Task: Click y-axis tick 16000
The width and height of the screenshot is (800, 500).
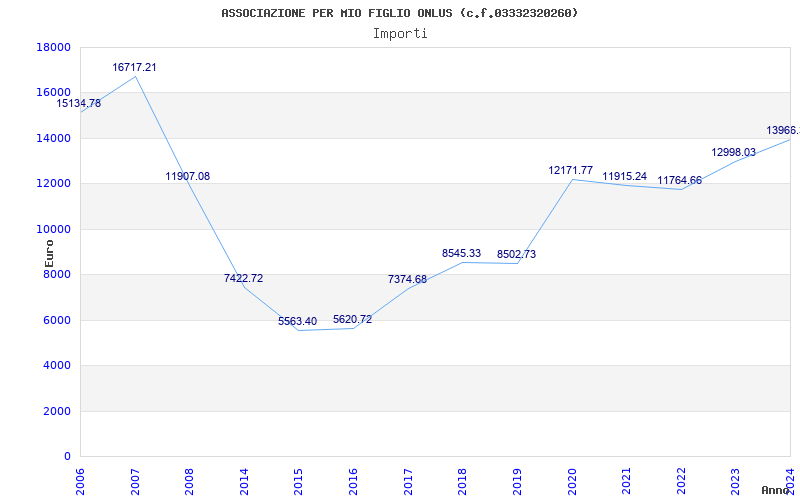Action: click(x=53, y=93)
